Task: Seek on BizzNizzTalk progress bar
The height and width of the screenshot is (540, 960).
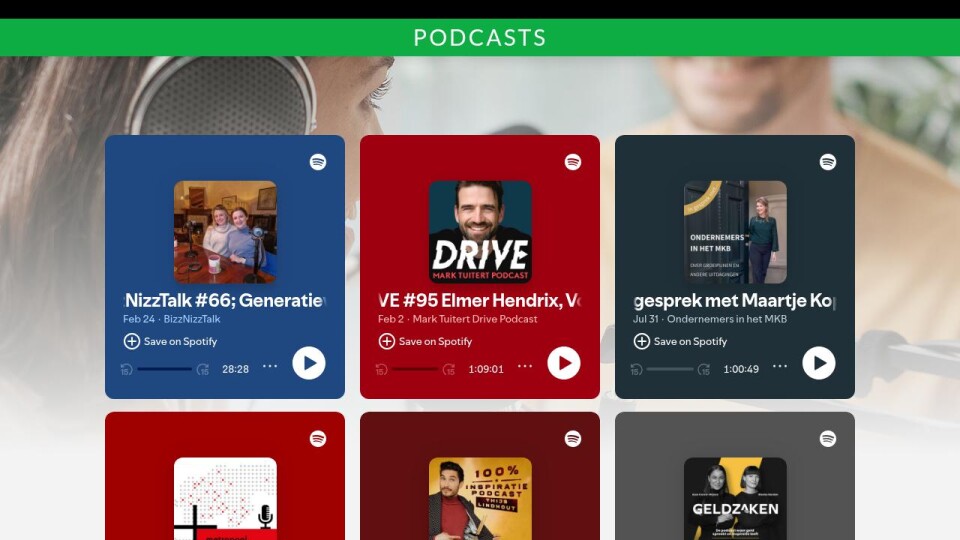Action: coord(164,369)
